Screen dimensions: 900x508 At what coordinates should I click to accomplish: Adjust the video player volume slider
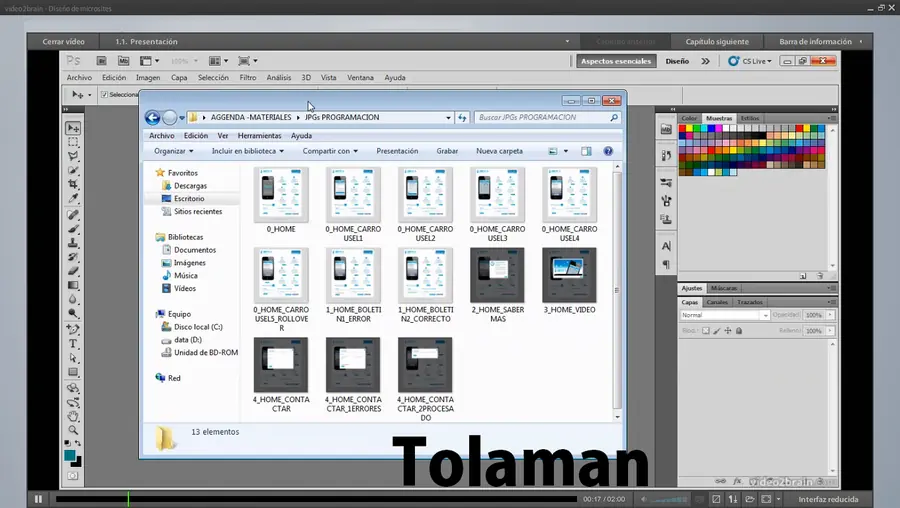pos(669,499)
